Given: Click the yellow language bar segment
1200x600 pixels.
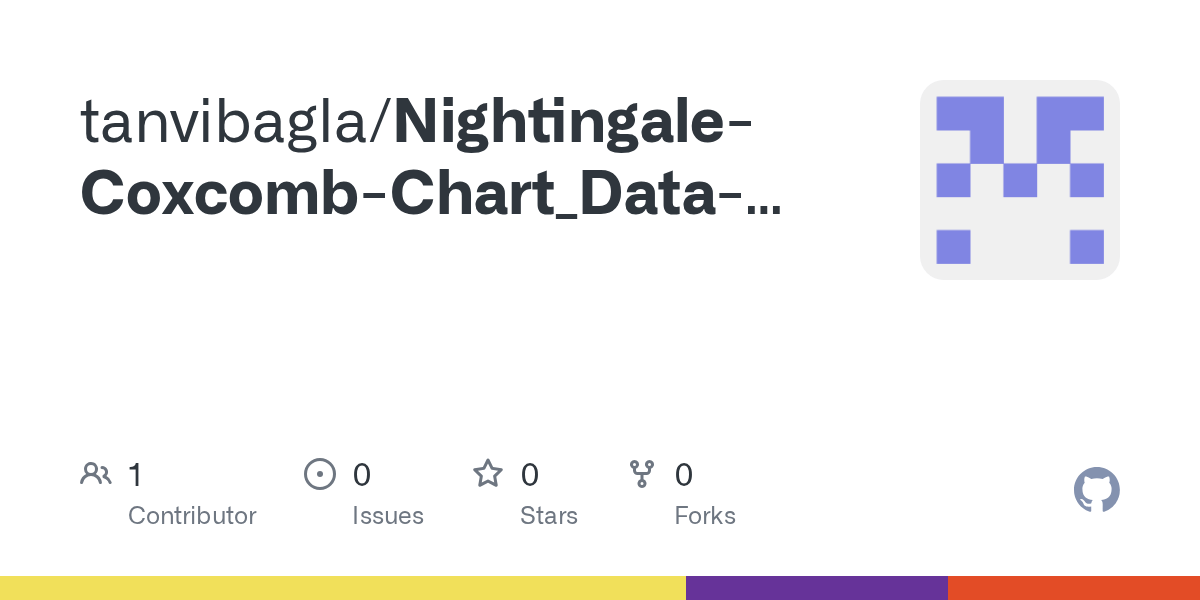Looking at the screenshot, I should tap(343, 588).
